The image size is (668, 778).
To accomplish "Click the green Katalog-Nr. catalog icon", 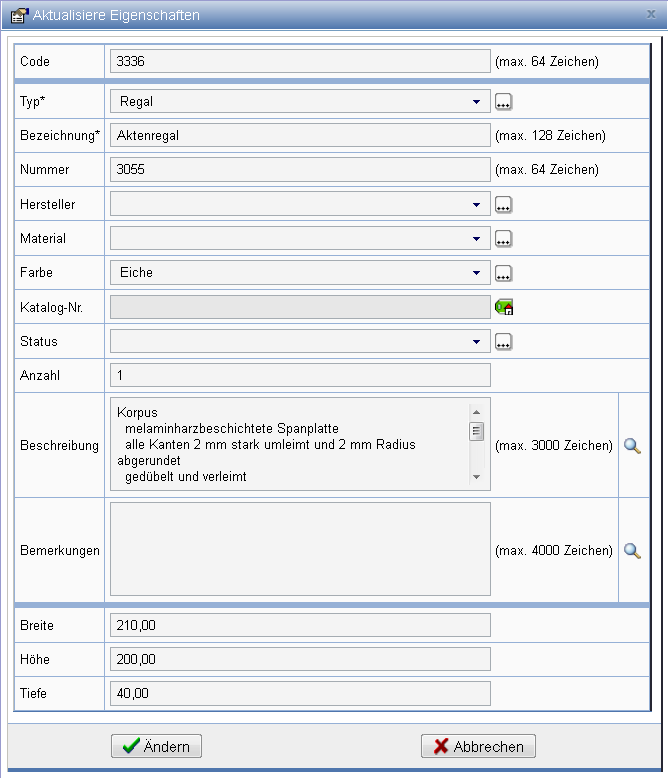I will click(503, 308).
